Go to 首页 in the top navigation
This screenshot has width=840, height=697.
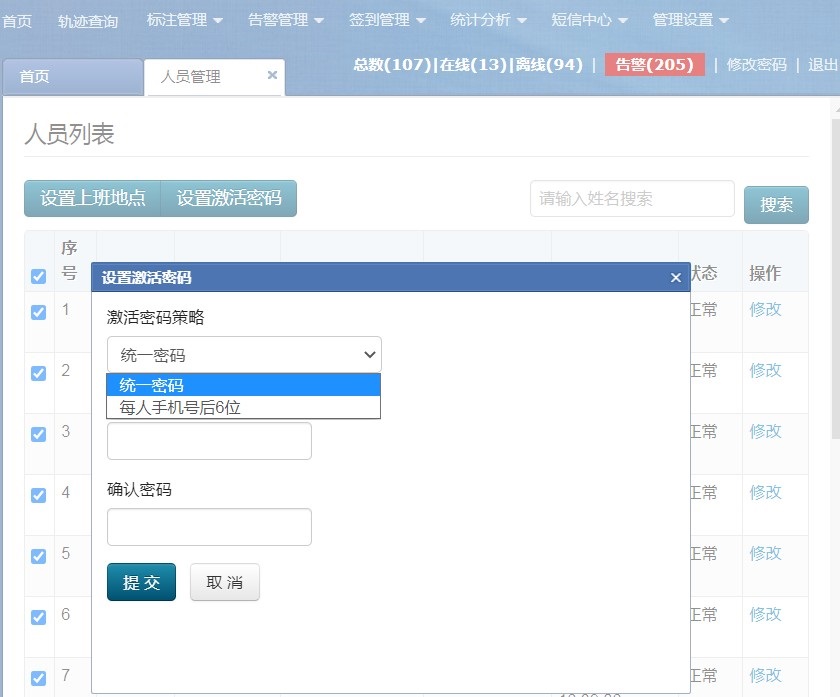pyautogui.click(x=17, y=21)
